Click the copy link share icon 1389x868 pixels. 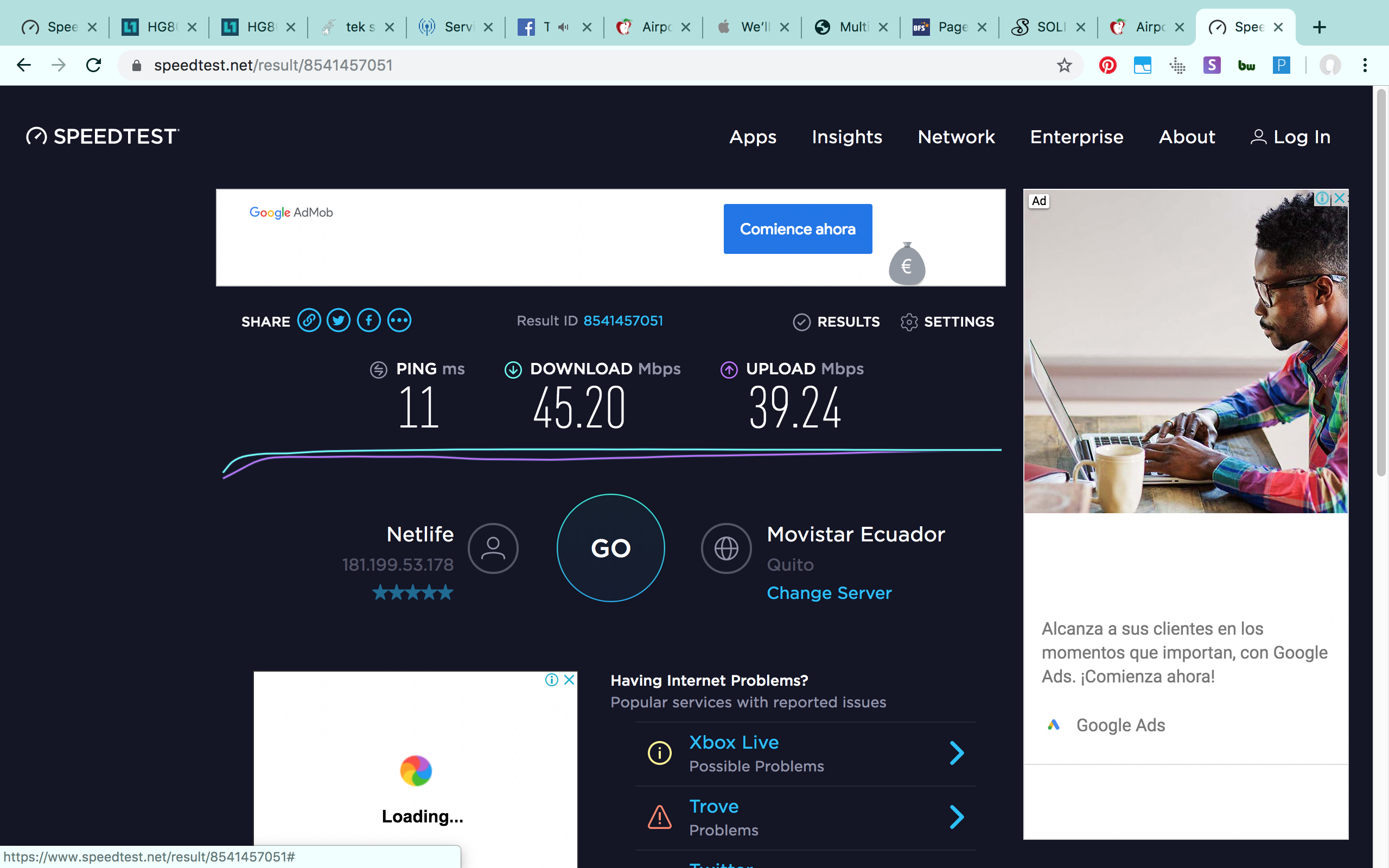click(x=309, y=320)
